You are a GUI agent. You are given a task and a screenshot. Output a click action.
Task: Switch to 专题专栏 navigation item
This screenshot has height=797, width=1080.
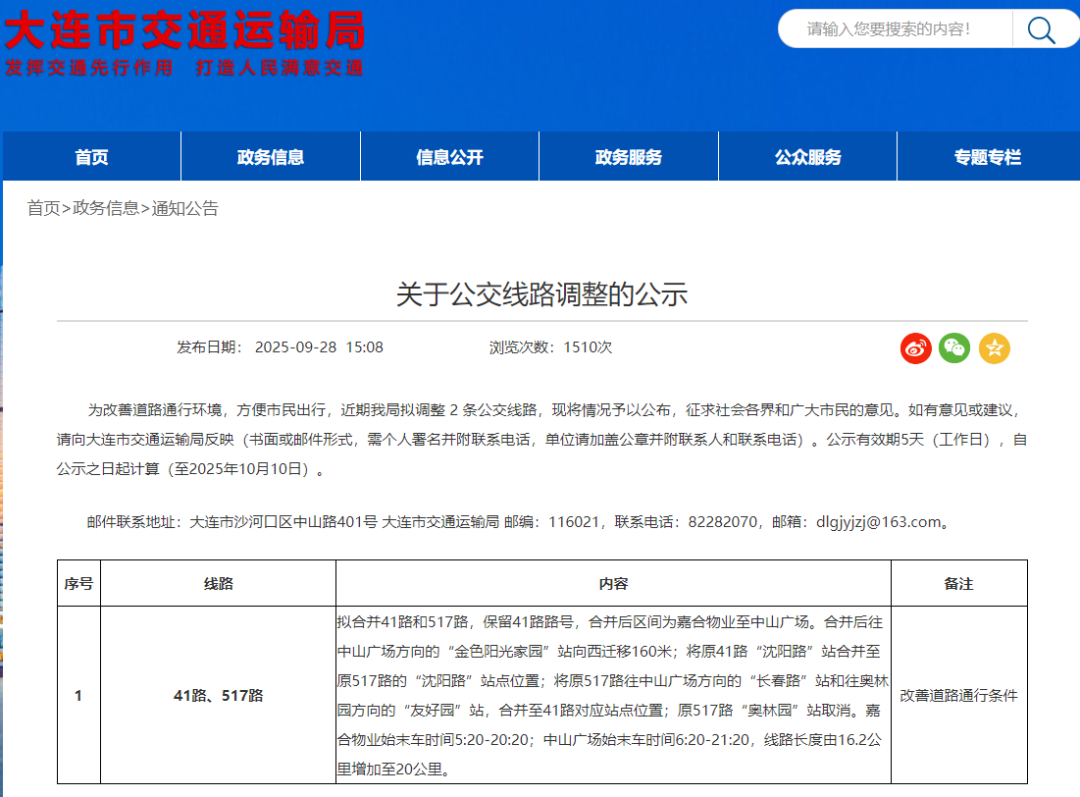(987, 157)
